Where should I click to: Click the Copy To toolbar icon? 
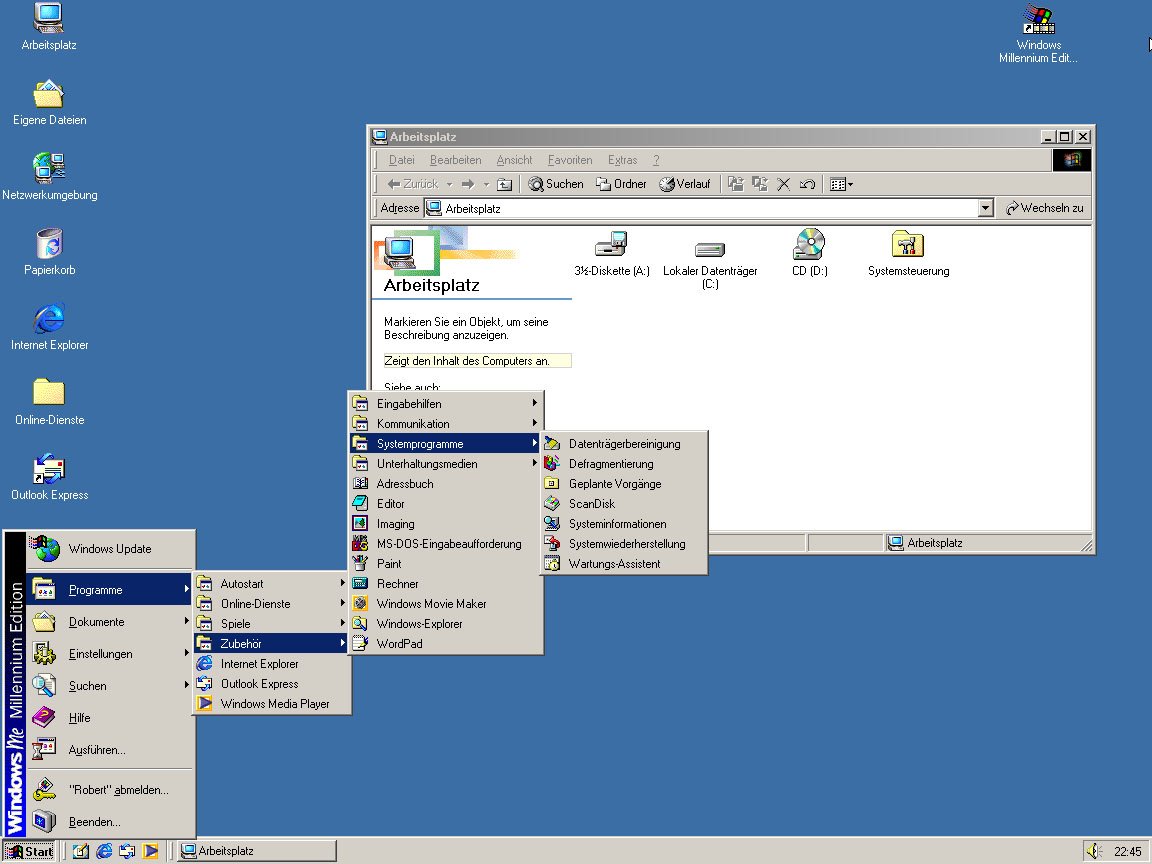pyautogui.click(x=760, y=184)
